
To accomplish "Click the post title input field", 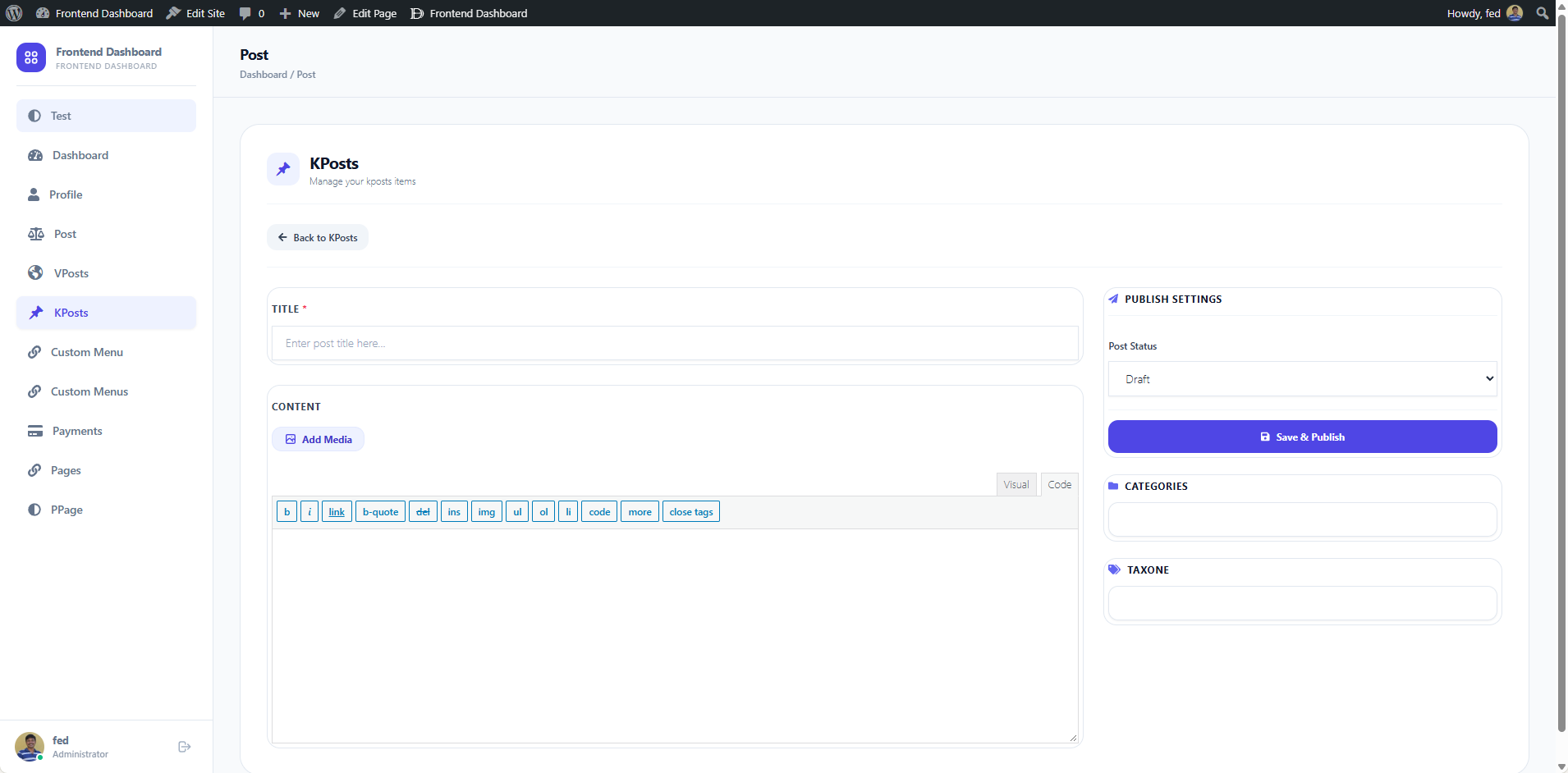I will click(675, 343).
